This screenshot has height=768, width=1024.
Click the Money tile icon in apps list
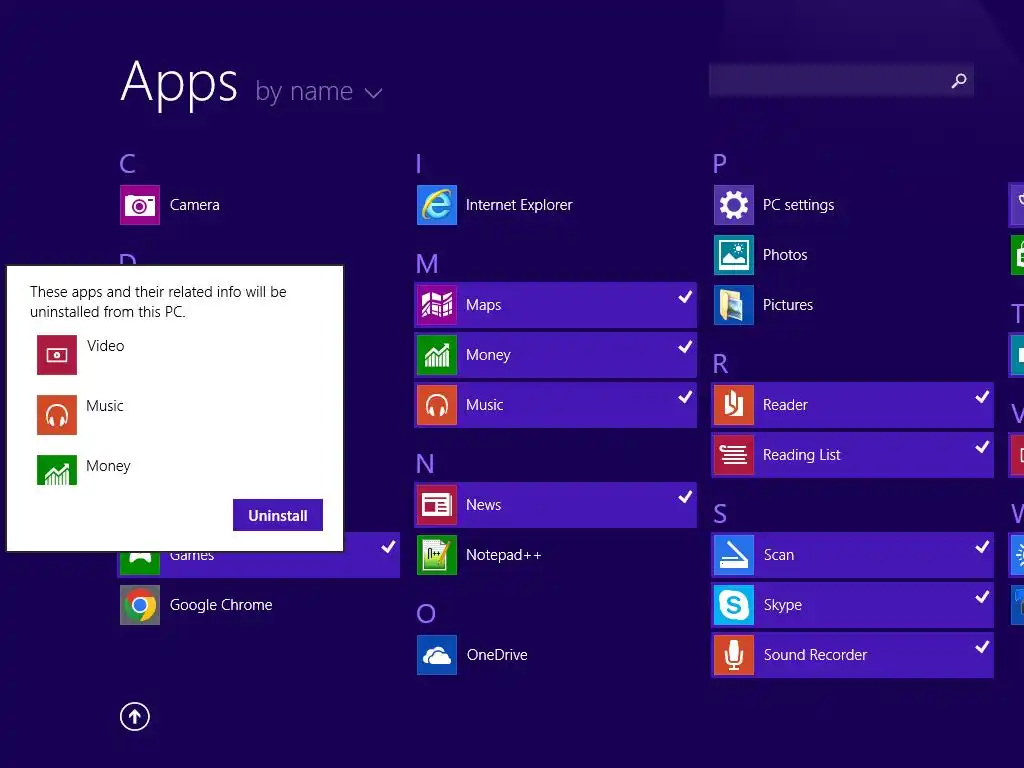point(437,355)
